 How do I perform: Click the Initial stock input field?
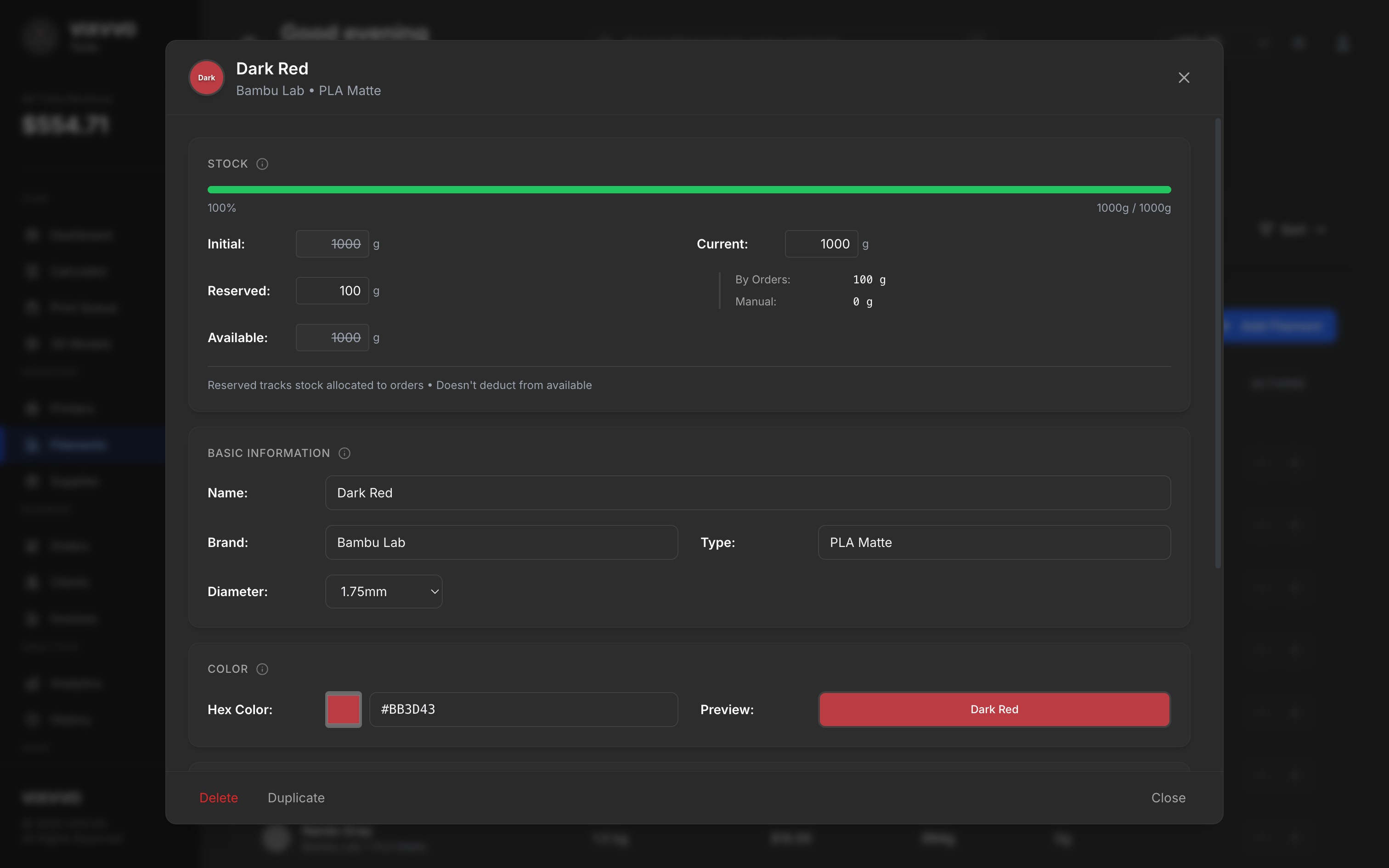point(332,244)
